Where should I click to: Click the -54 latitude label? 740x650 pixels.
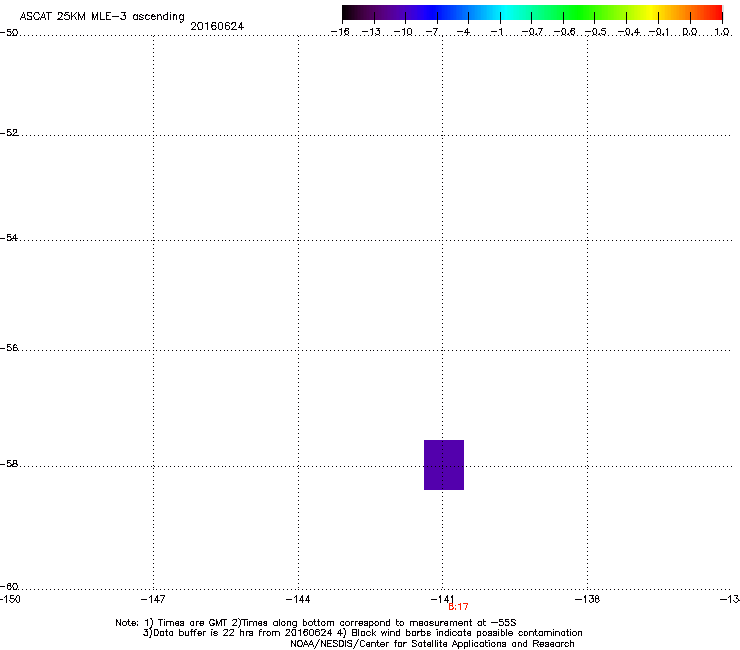[9, 238]
